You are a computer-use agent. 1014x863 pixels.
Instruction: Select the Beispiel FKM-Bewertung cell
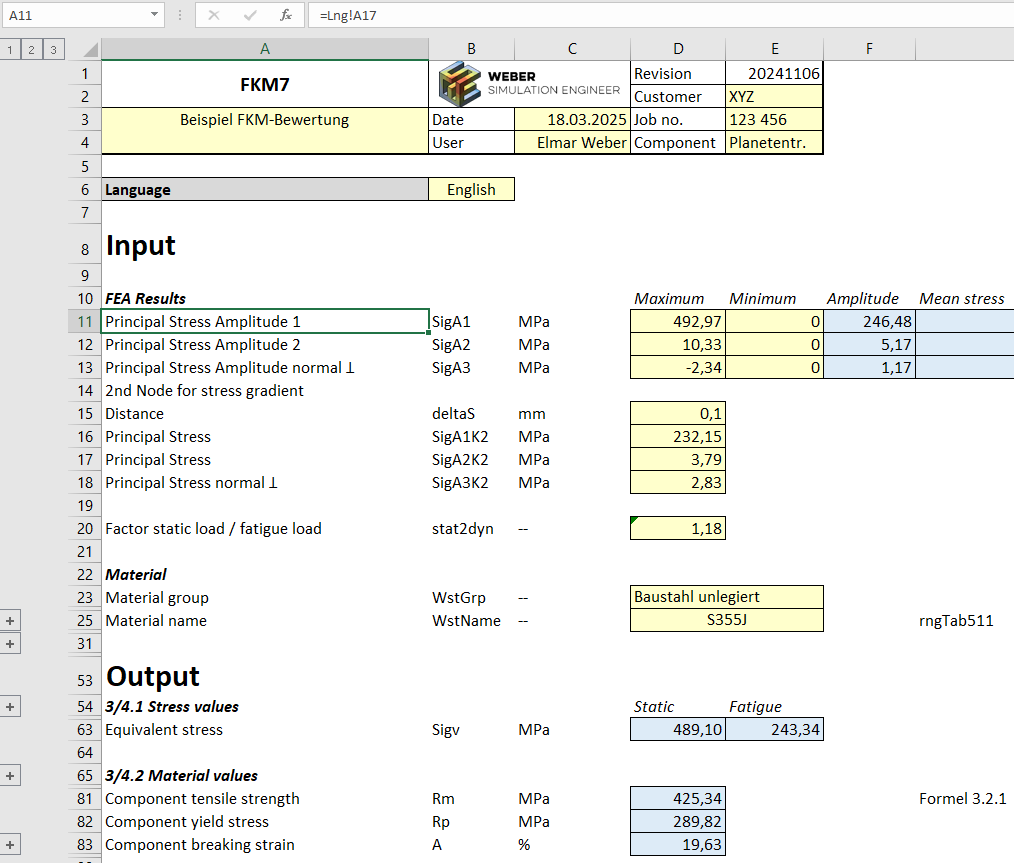265,131
